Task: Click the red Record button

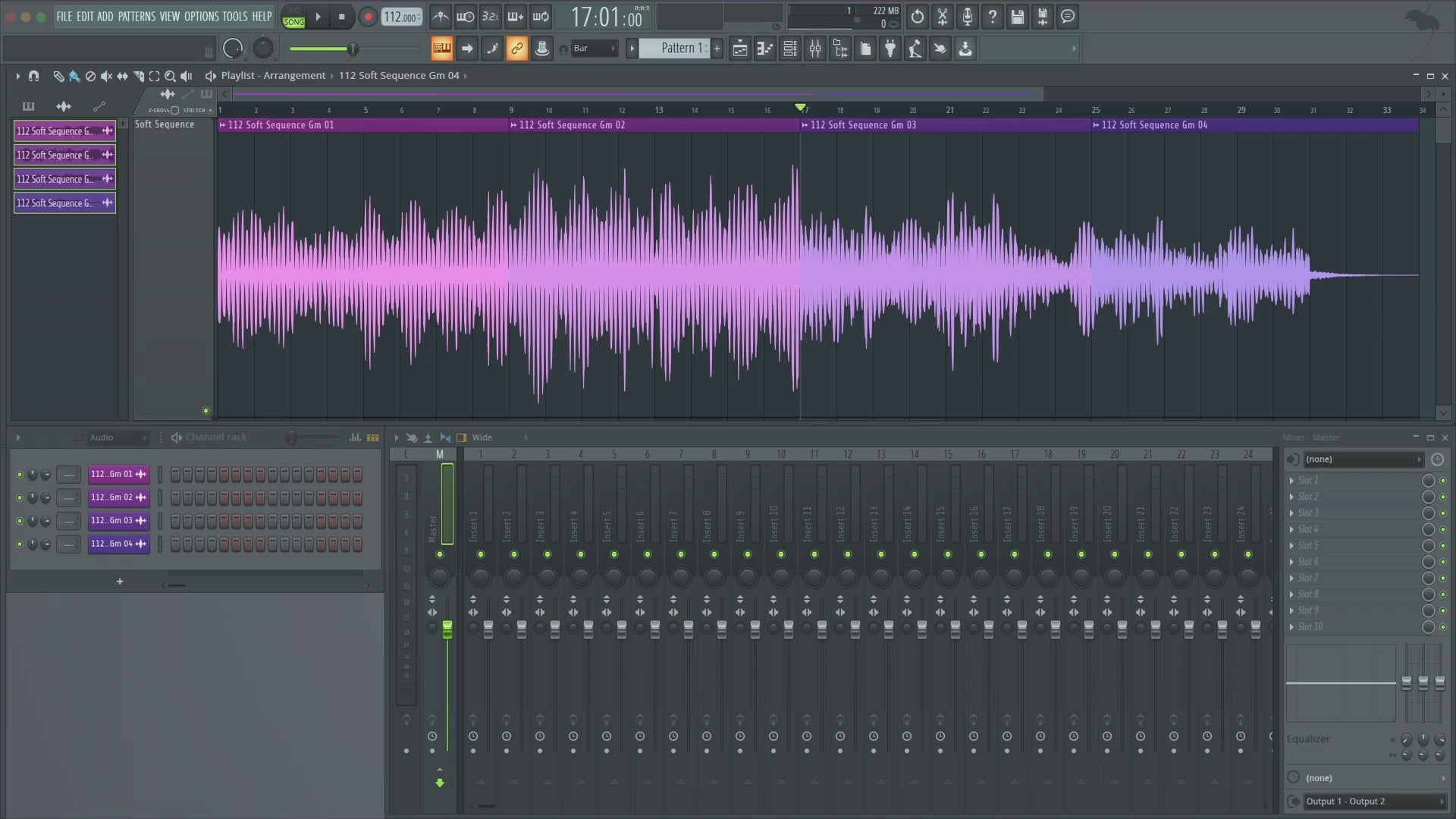Action: pos(368,17)
